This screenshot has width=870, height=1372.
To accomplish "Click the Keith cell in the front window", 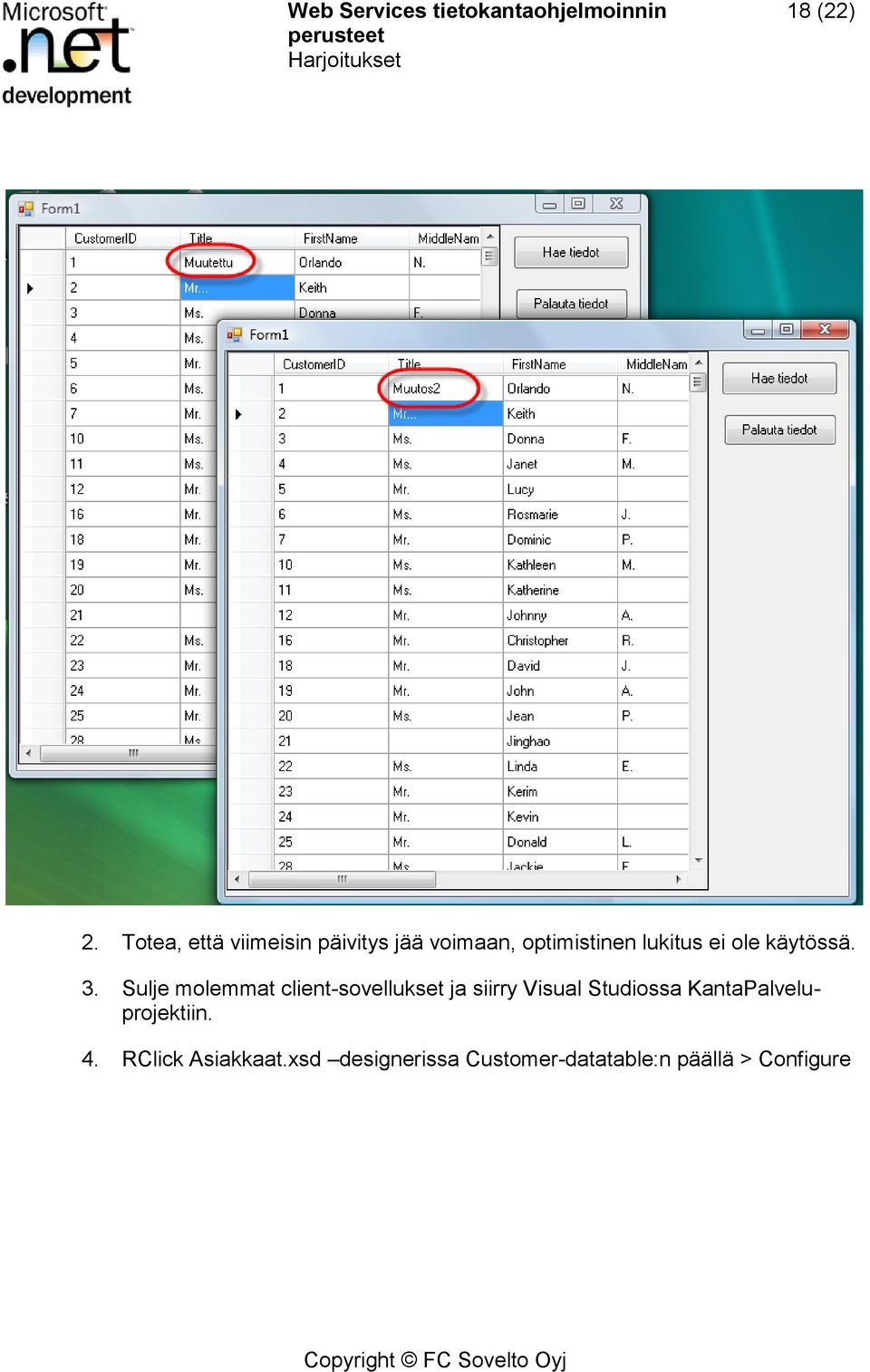I will (560, 414).
